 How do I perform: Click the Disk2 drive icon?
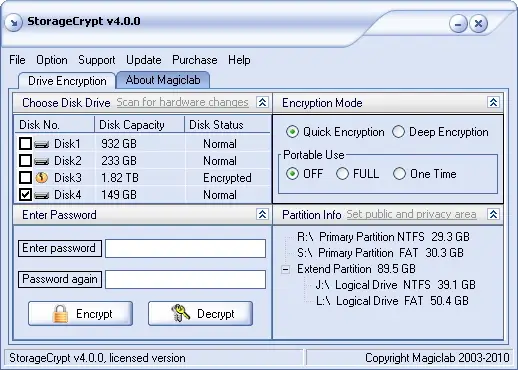[x=42, y=161]
